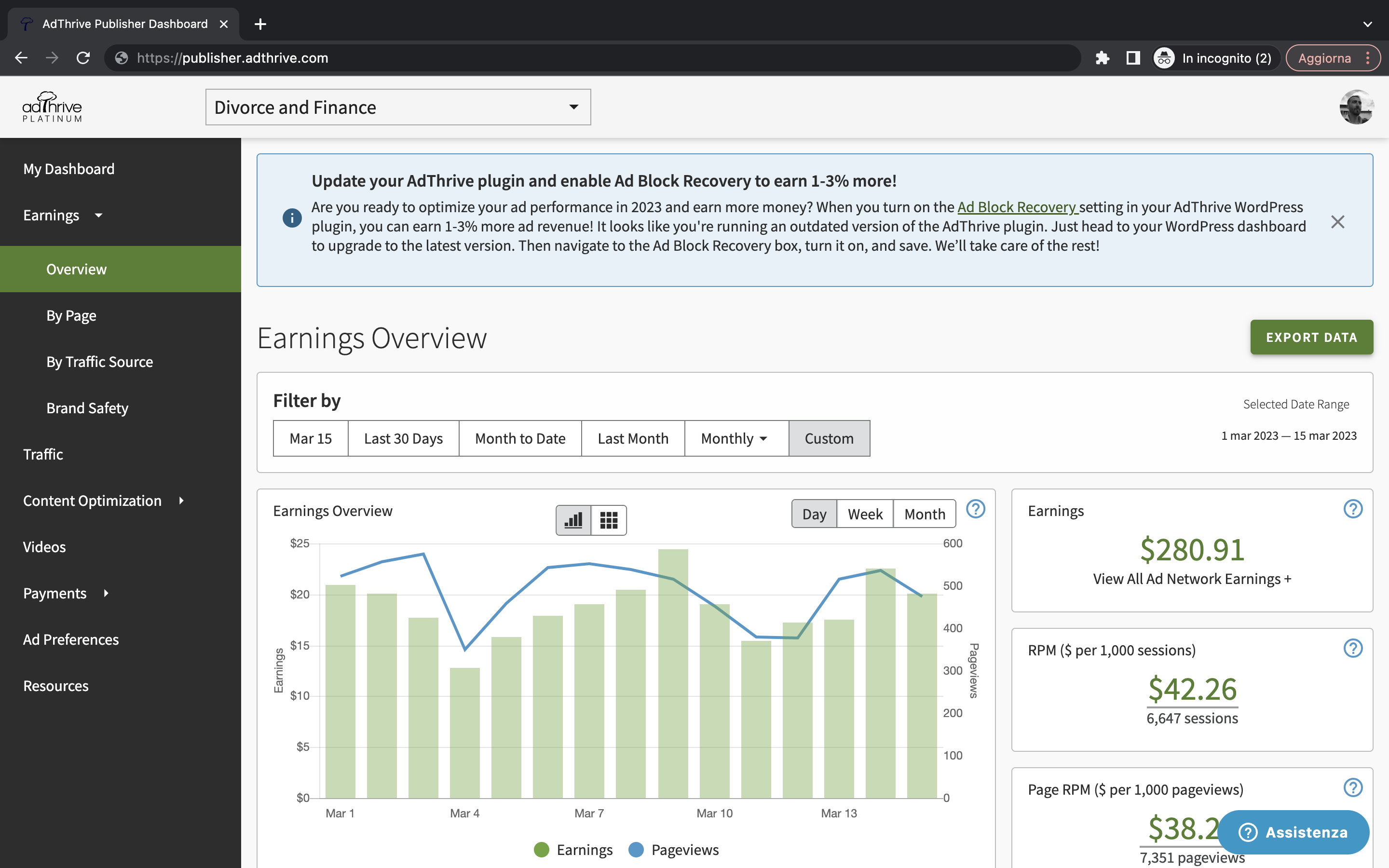Click the 6,647 sessions text
Image resolution: width=1389 pixels, height=868 pixels.
click(x=1192, y=718)
